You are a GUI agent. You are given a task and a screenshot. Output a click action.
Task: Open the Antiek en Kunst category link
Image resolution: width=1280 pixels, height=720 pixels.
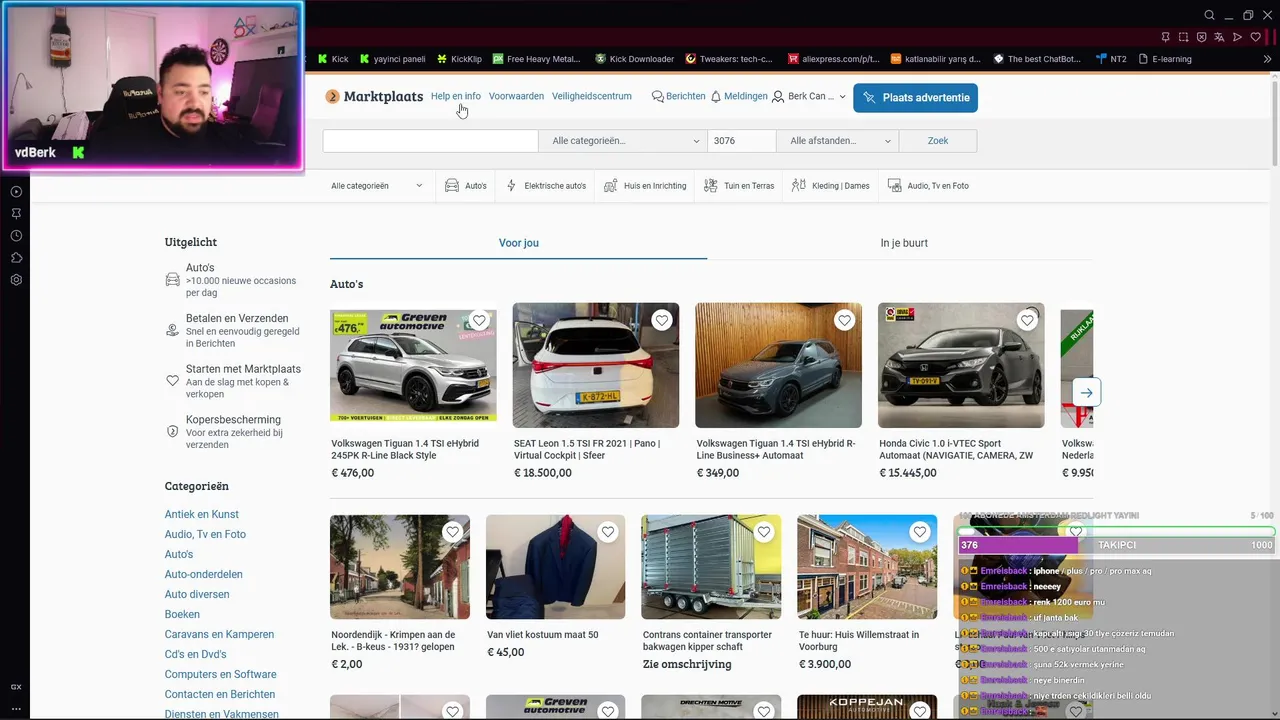pyautogui.click(x=202, y=514)
